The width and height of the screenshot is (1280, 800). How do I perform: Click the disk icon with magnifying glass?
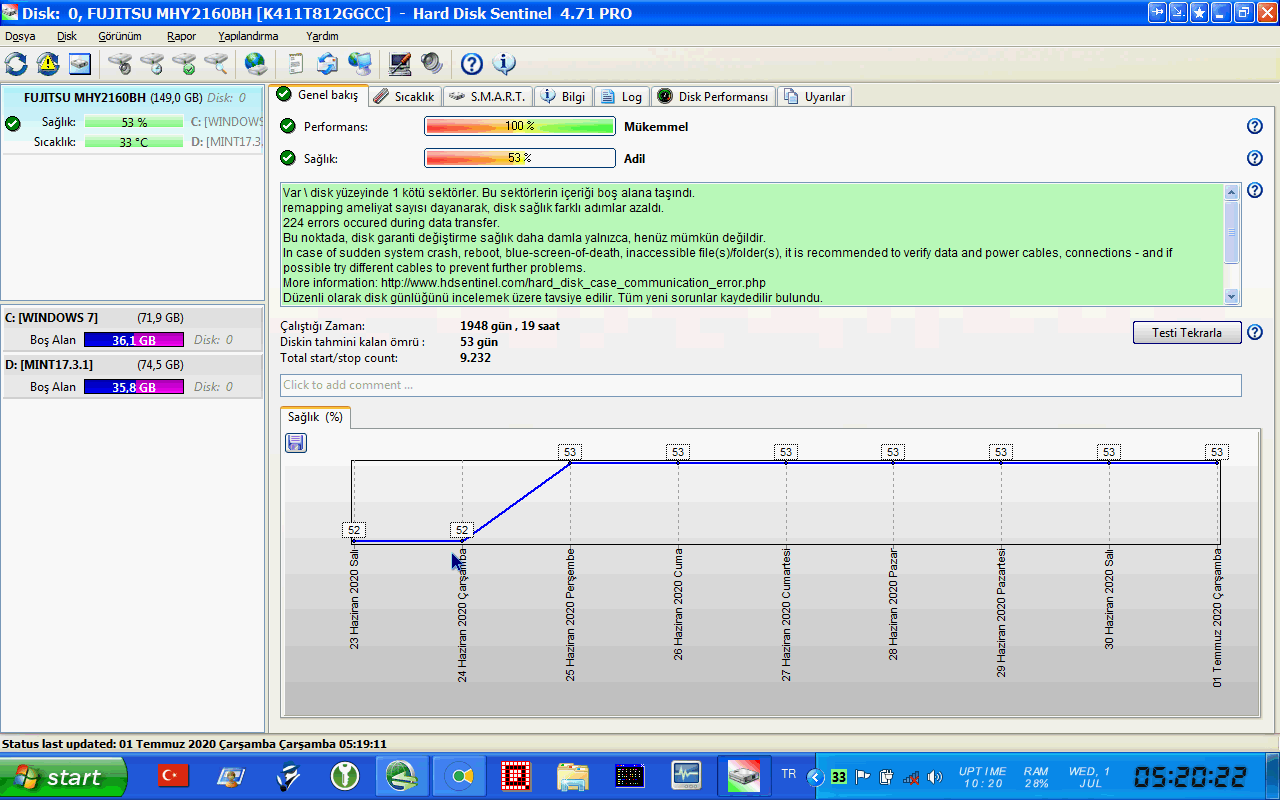[216, 64]
